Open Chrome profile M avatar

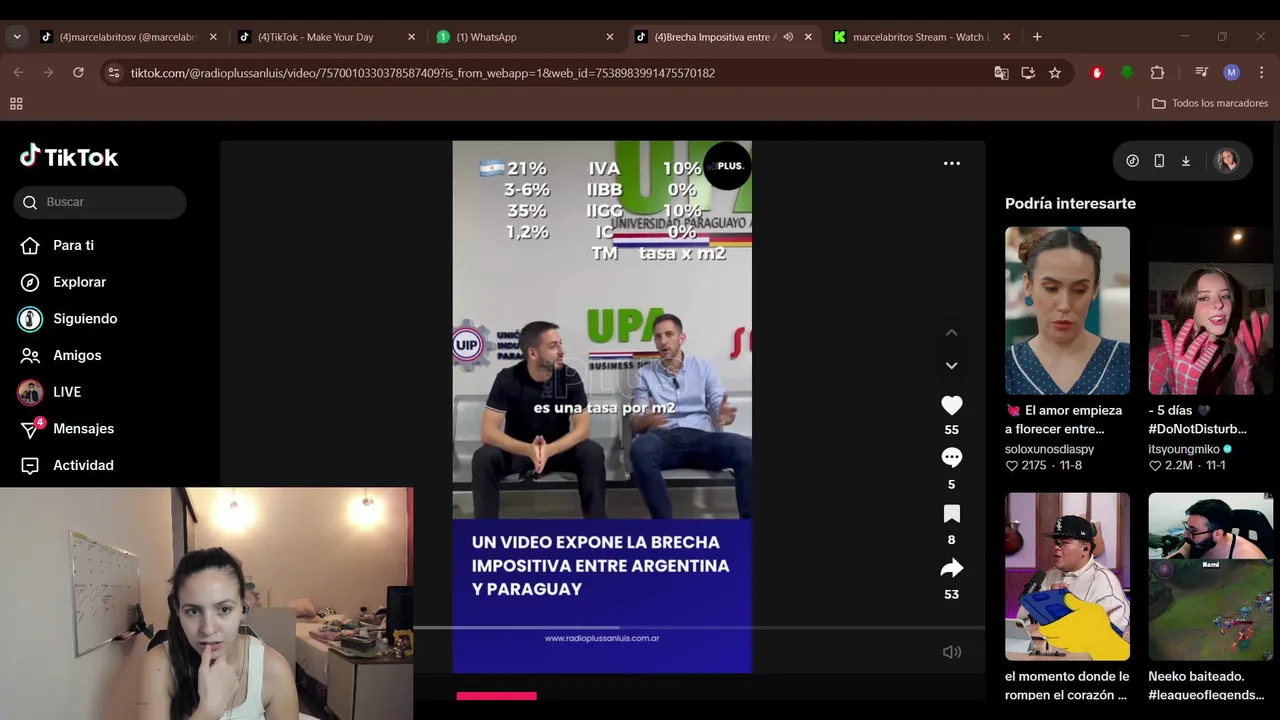tap(1232, 73)
